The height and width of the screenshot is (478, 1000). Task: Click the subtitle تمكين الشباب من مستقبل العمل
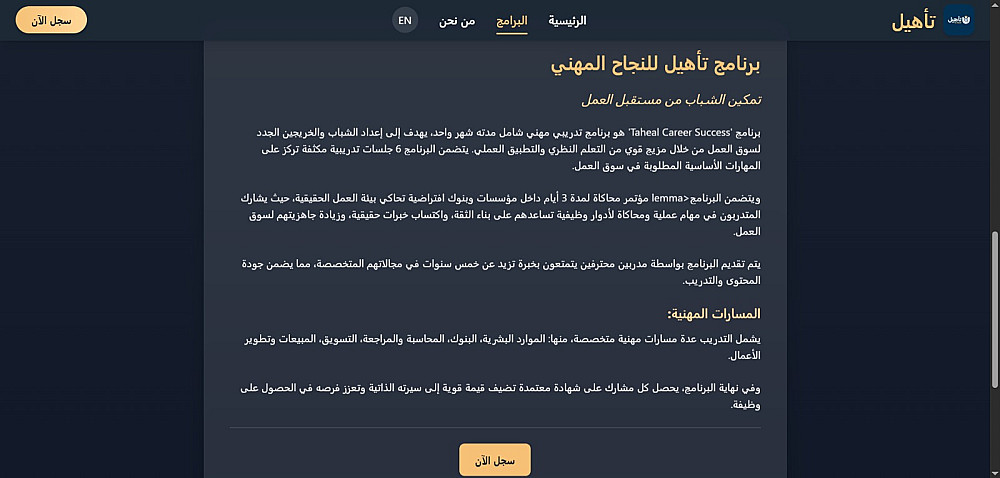tap(675, 100)
